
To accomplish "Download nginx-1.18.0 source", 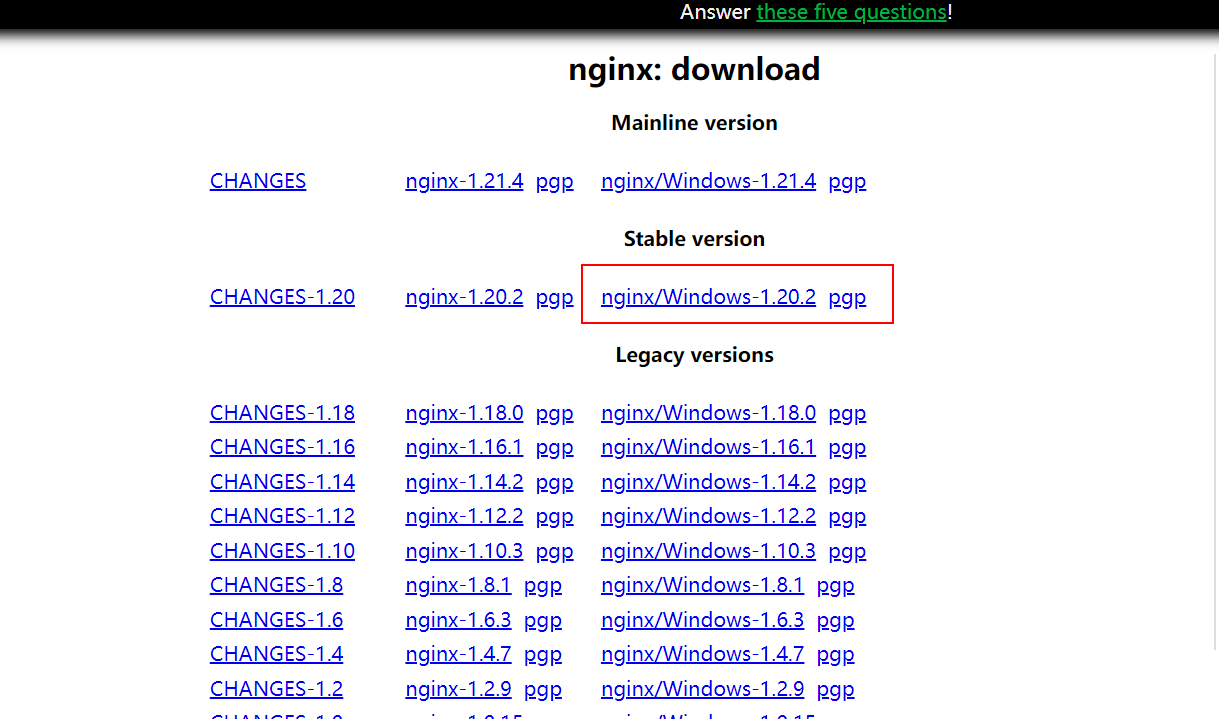I will pyautogui.click(x=464, y=413).
